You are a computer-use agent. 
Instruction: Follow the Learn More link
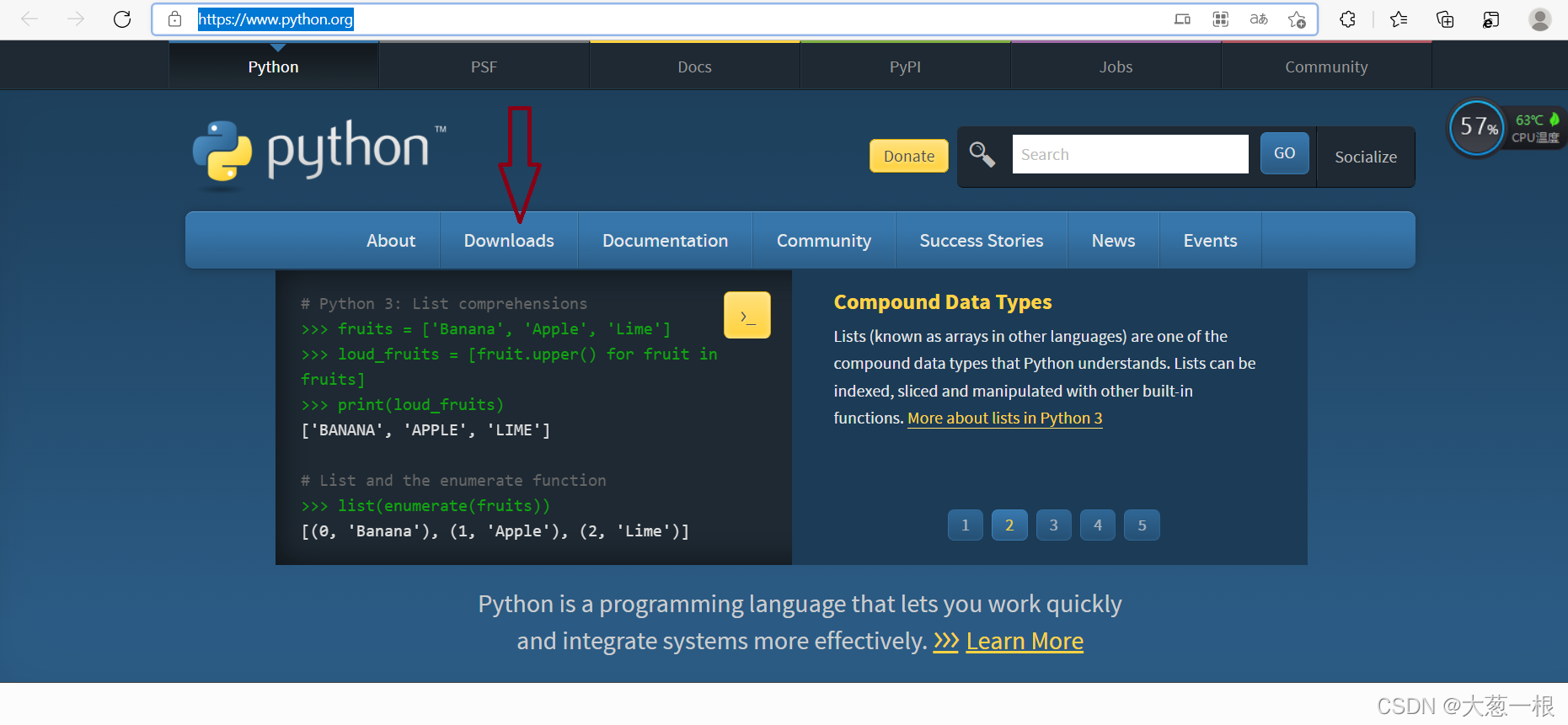1025,642
